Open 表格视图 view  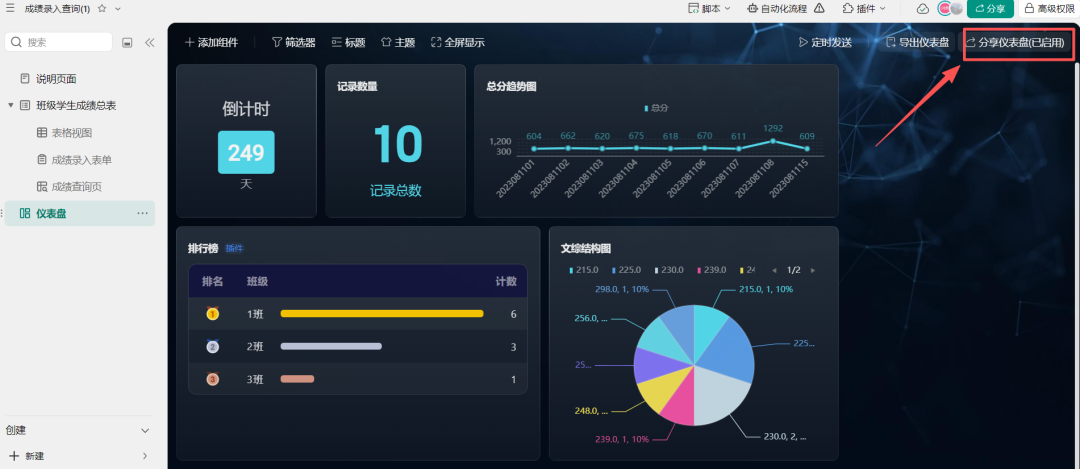click(71, 133)
